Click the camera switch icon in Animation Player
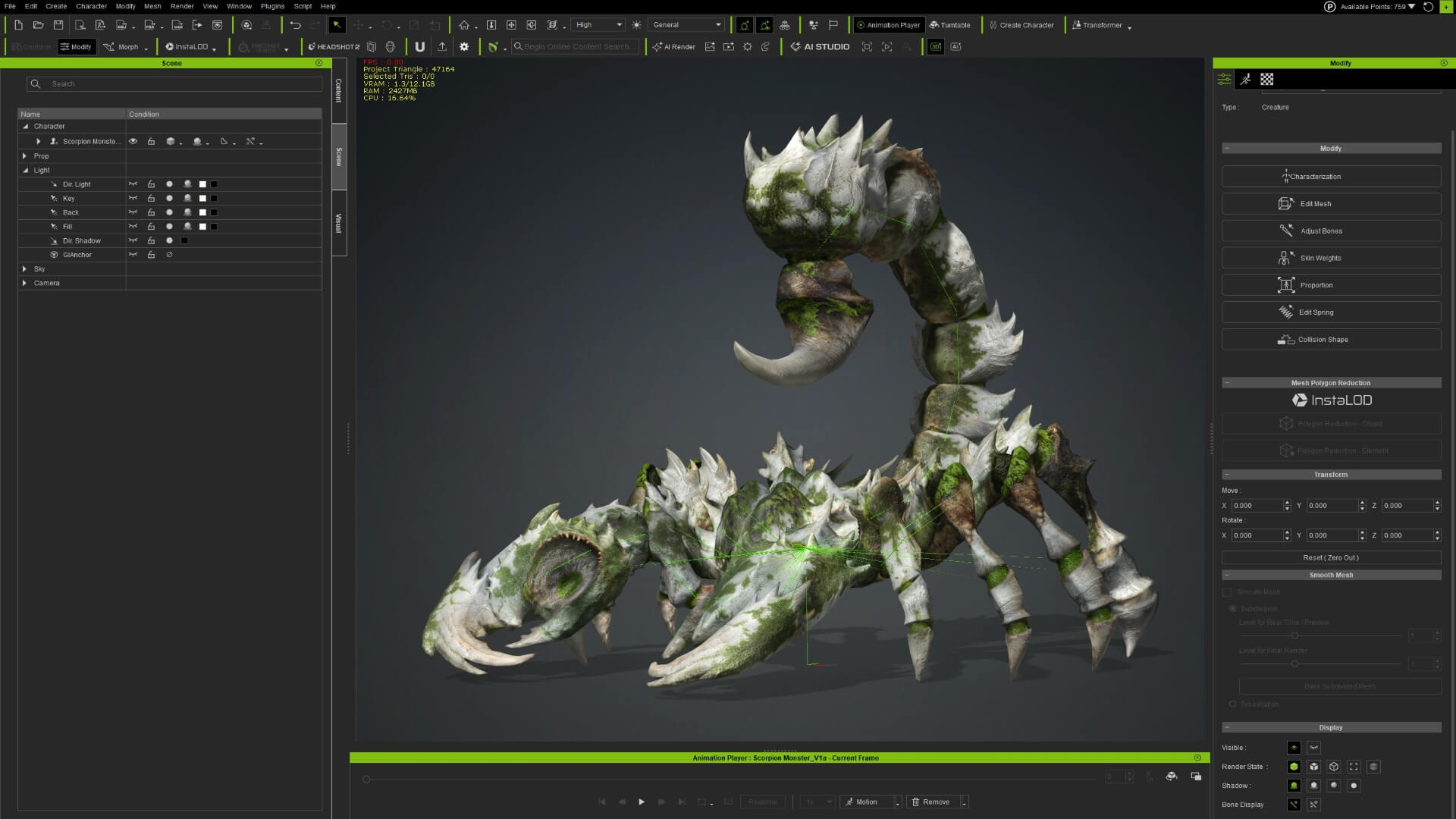 1172,777
